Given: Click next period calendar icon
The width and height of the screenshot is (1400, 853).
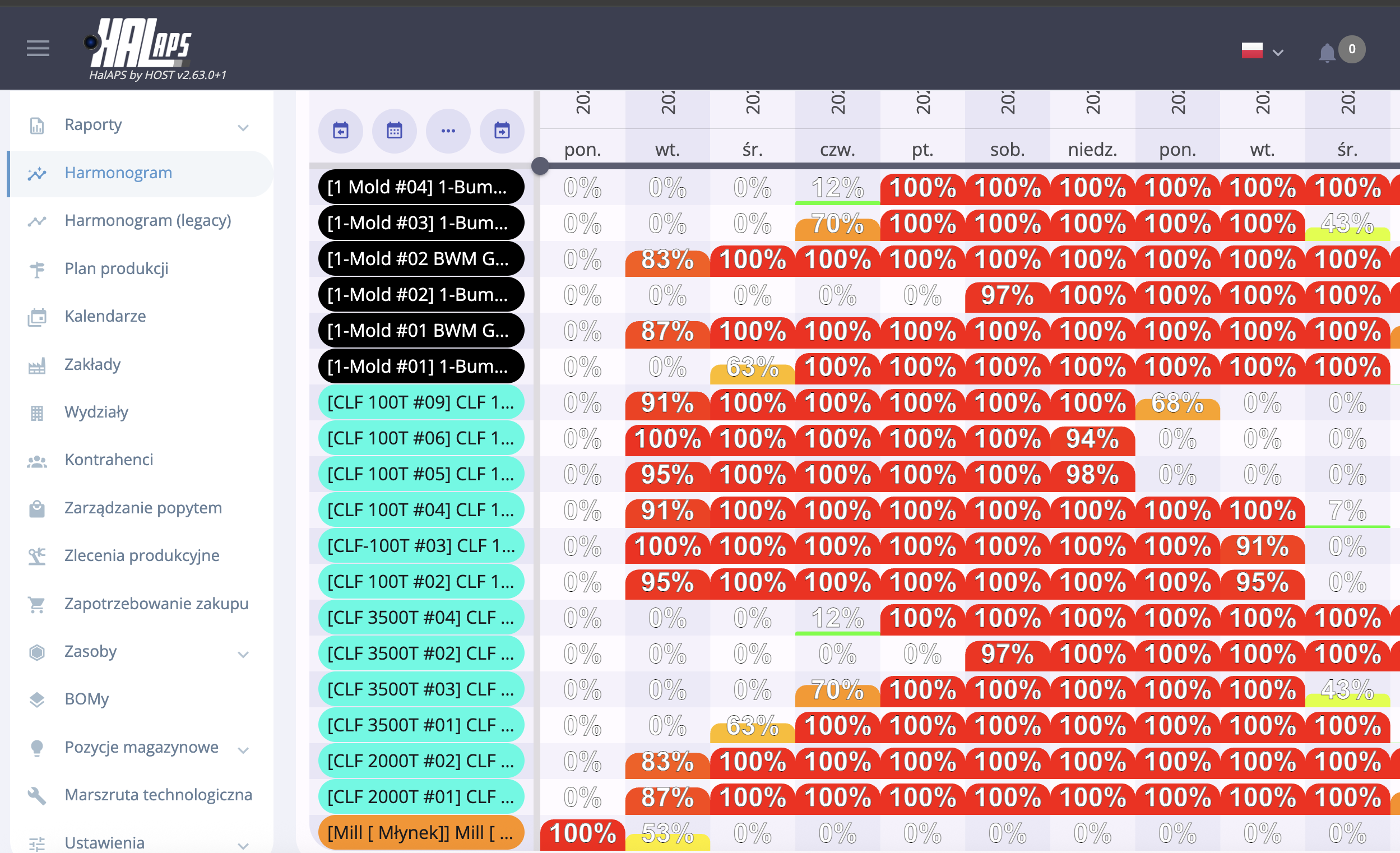Looking at the screenshot, I should (x=502, y=131).
